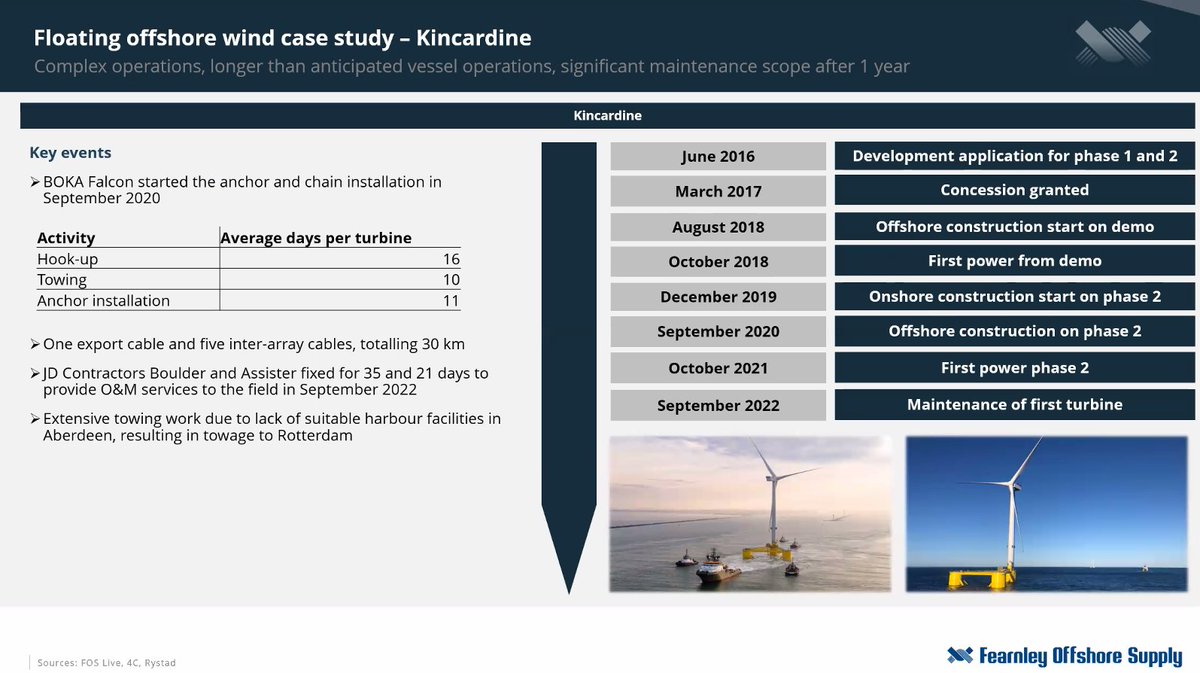Viewport: 1200px width, 673px height.
Task: Click the value 16 in the Hook-up row
Action: pos(450,259)
